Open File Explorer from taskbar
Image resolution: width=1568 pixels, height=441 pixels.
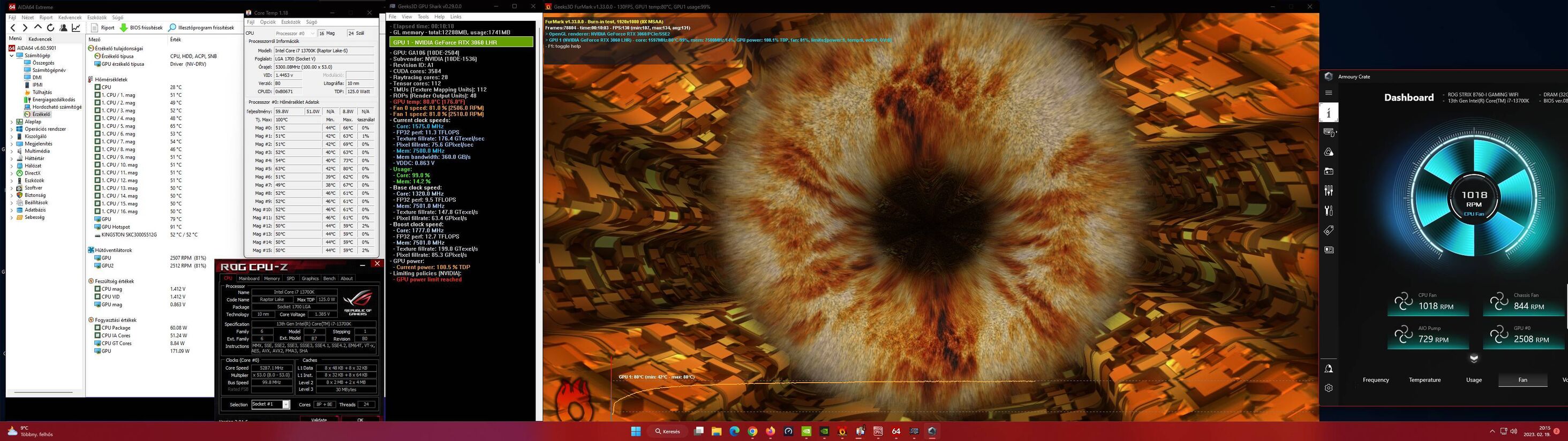(x=717, y=431)
